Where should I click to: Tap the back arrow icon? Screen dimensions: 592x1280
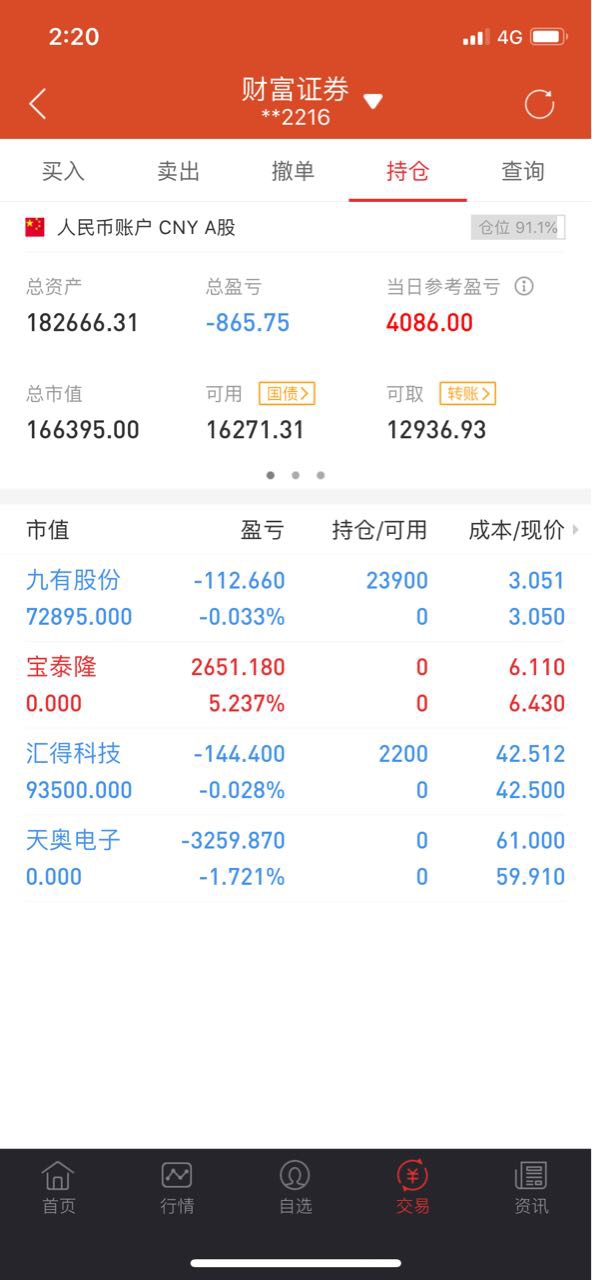click(38, 103)
